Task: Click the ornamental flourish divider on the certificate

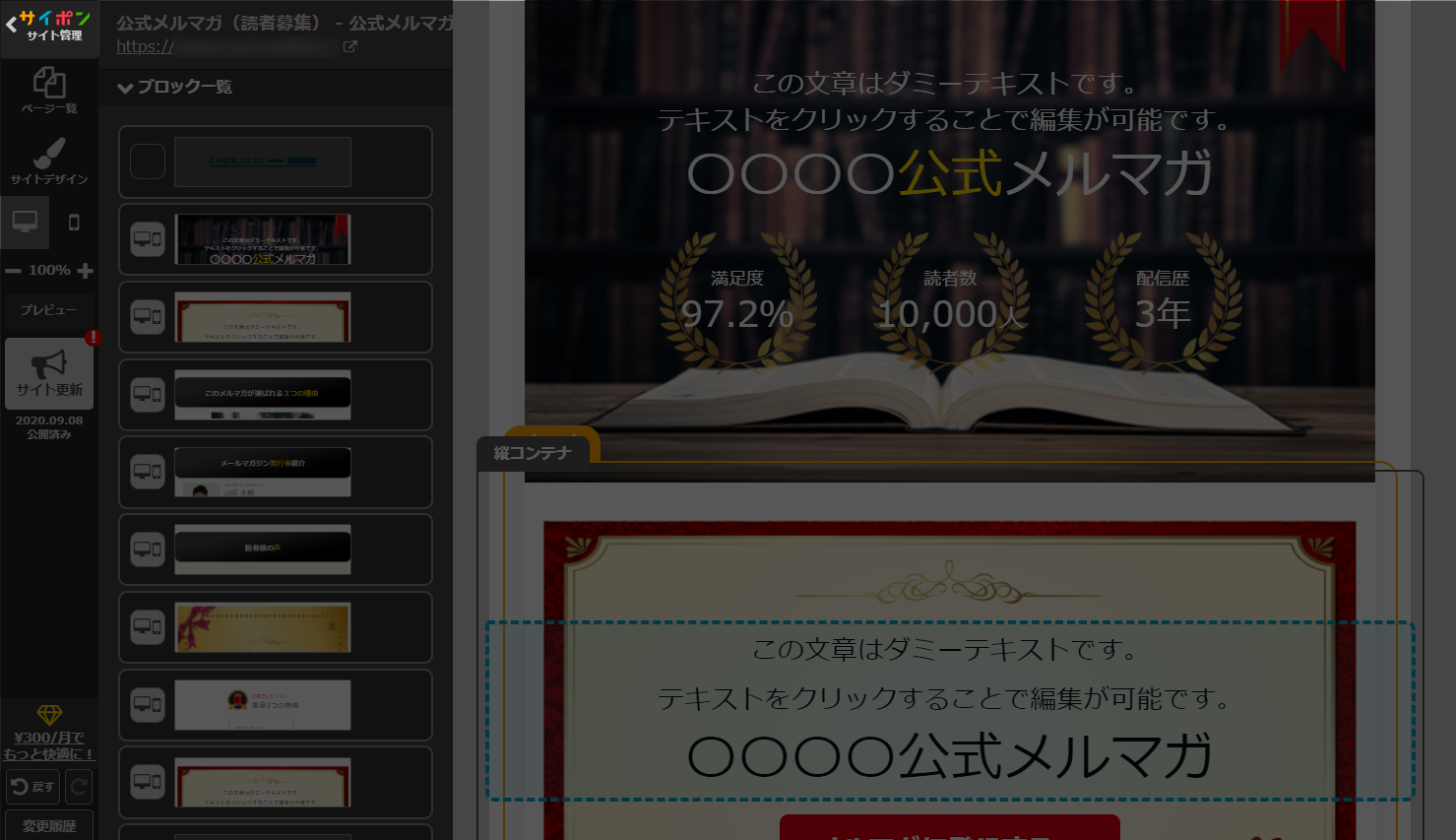Action: click(x=950, y=583)
